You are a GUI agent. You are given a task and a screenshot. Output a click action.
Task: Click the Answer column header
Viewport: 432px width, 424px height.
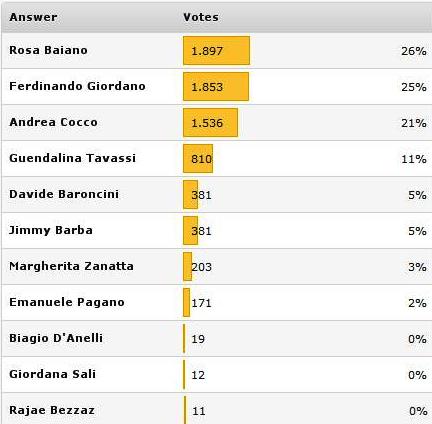click(x=33, y=17)
